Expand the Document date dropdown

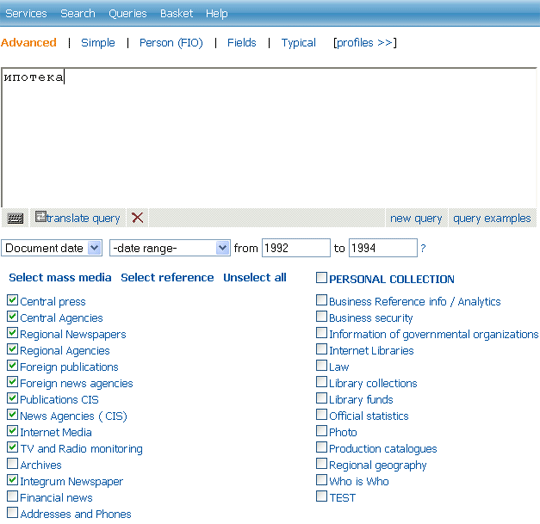(x=52, y=248)
